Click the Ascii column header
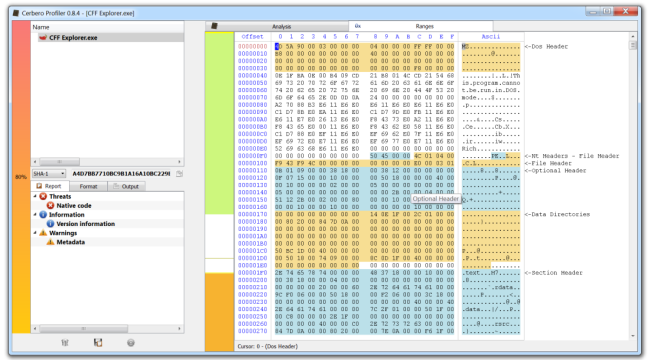This screenshot has width=650, height=360. coord(490,36)
